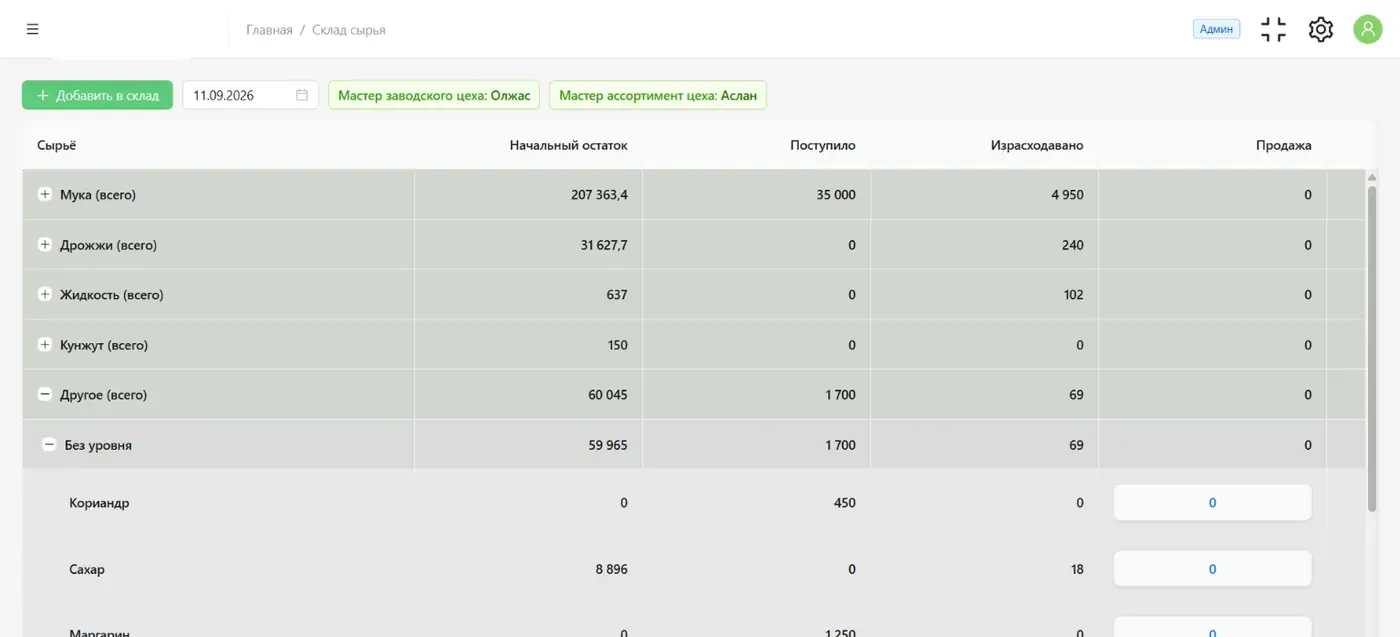
Task: Click Кунжут starting balance 150
Action: click(x=617, y=345)
